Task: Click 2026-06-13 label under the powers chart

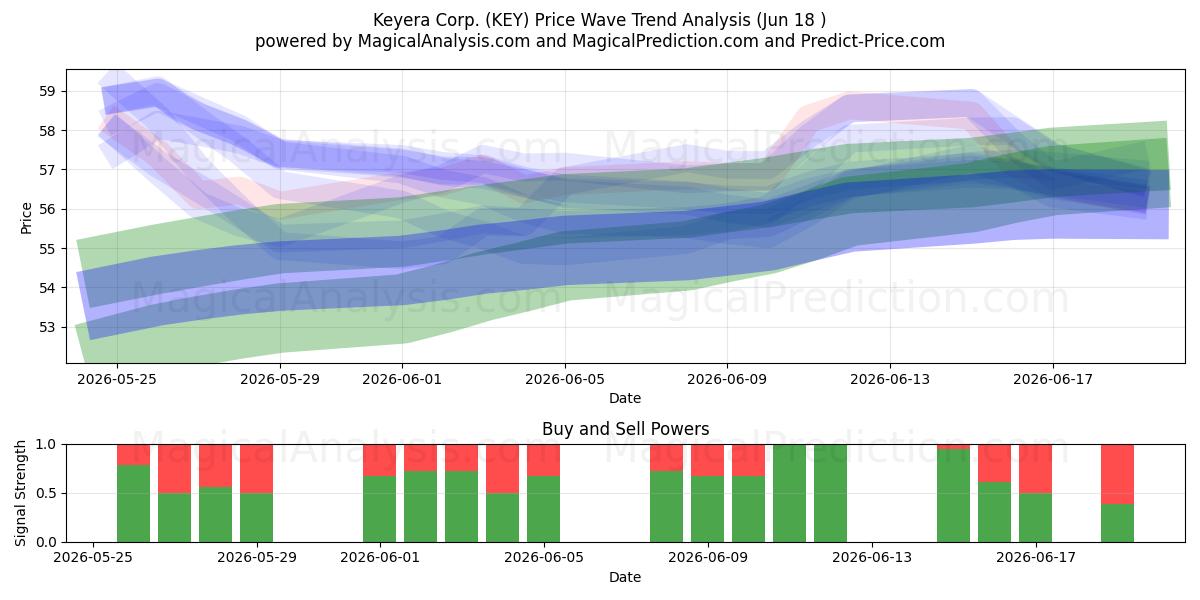Action: tap(871, 558)
